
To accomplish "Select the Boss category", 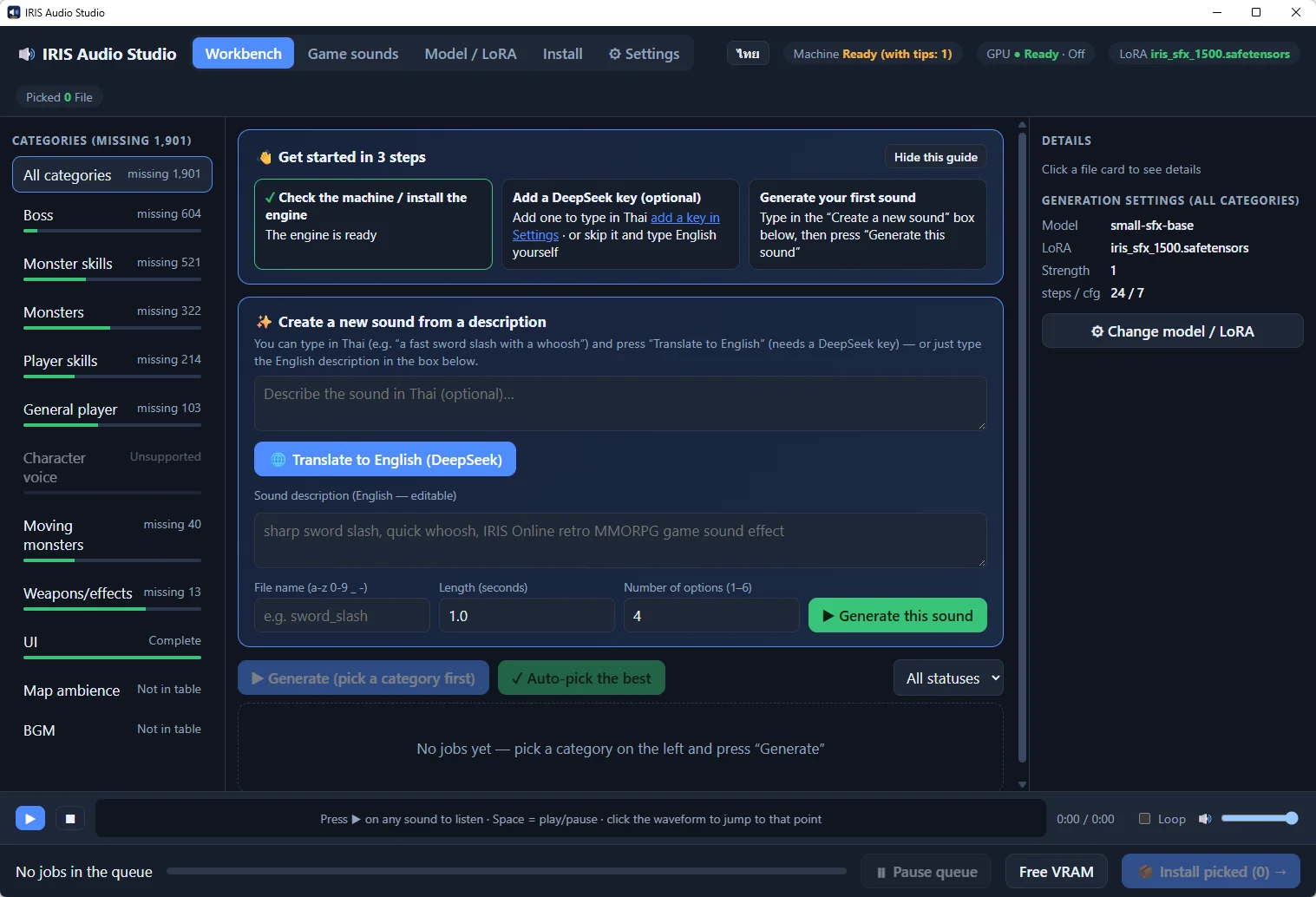I will pyautogui.click(x=112, y=218).
